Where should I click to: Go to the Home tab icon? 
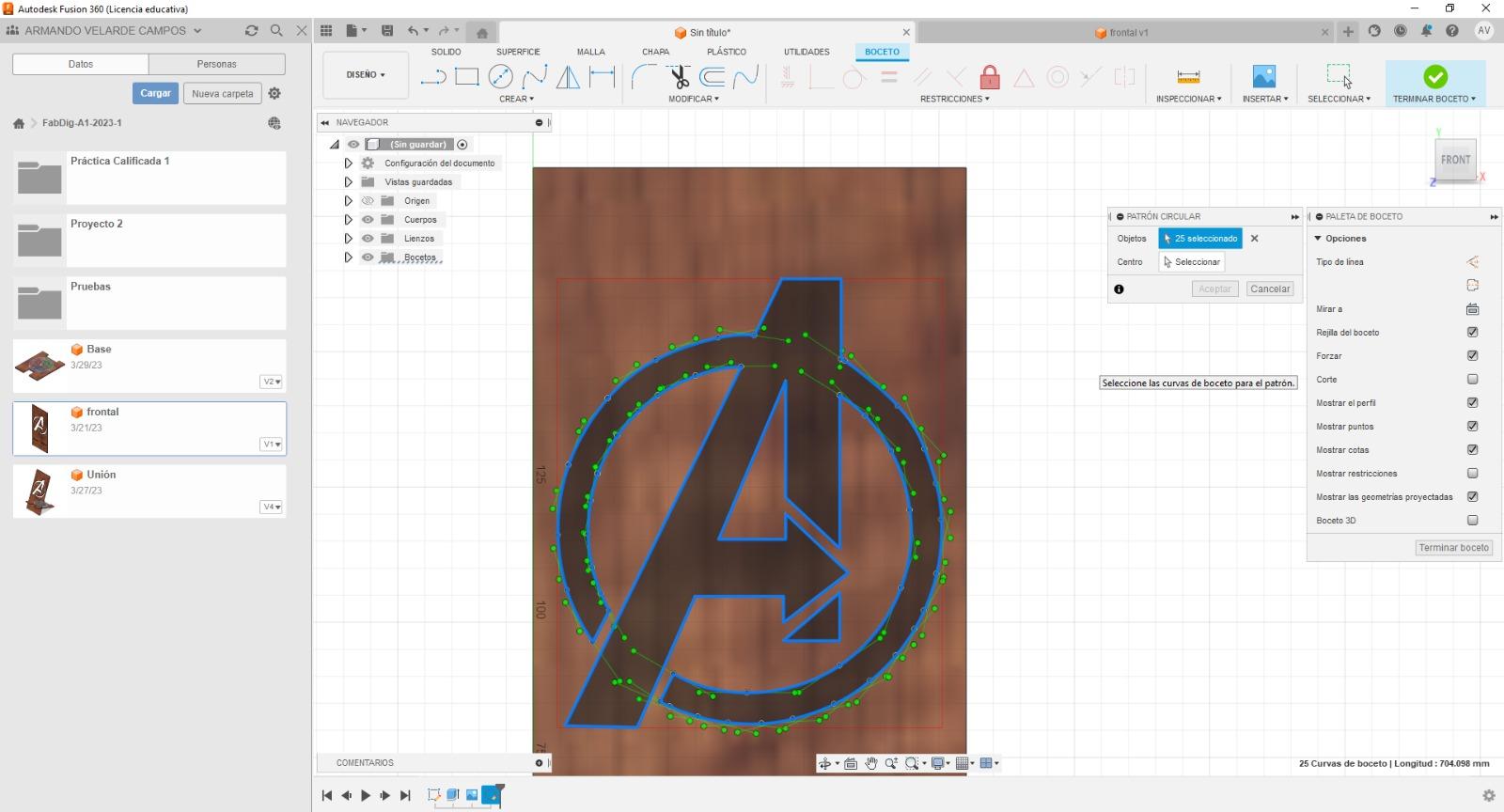(x=482, y=33)
